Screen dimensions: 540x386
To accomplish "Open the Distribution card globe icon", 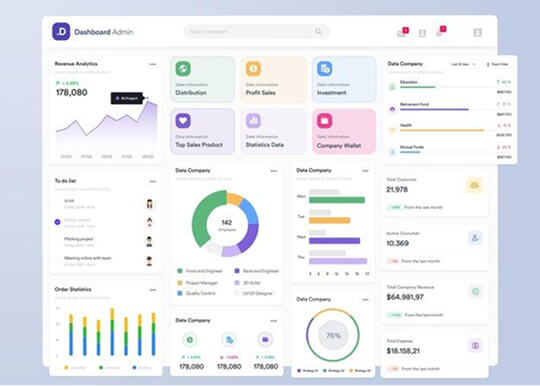I will pos(183,69).
